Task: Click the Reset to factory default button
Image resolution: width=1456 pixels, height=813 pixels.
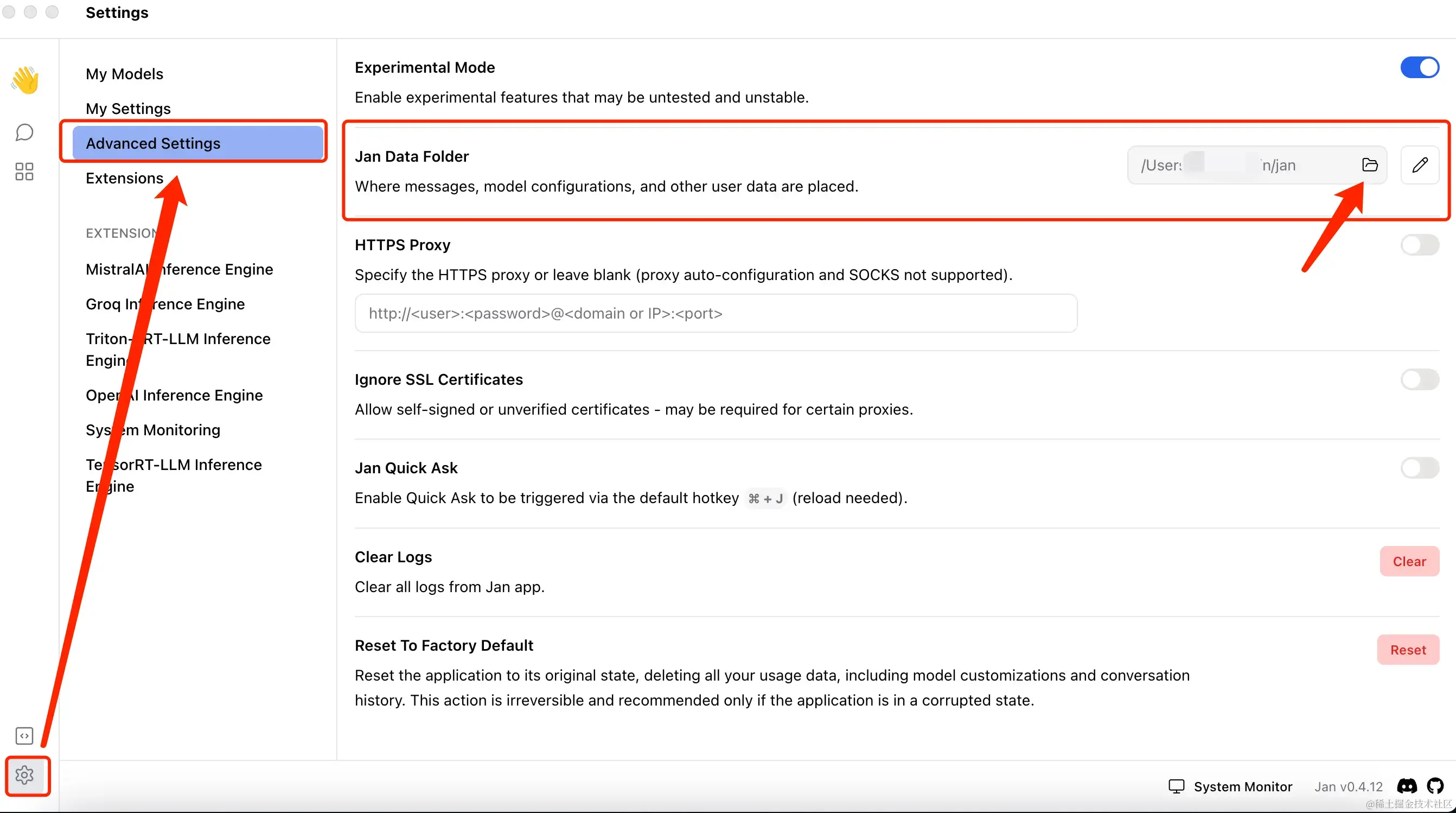Action: (1407, 650)
